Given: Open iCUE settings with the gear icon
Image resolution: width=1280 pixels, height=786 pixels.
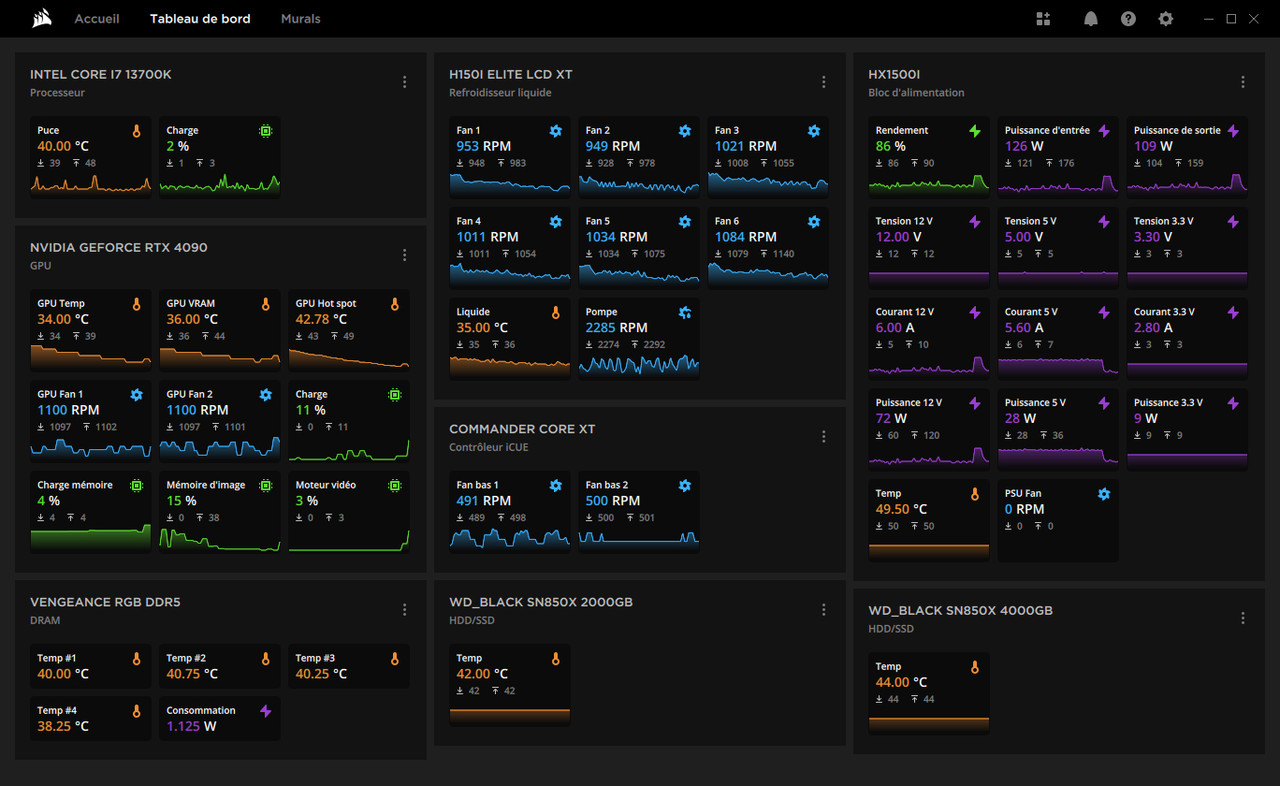Looking at the screenshot, I should coord(1166,18).
